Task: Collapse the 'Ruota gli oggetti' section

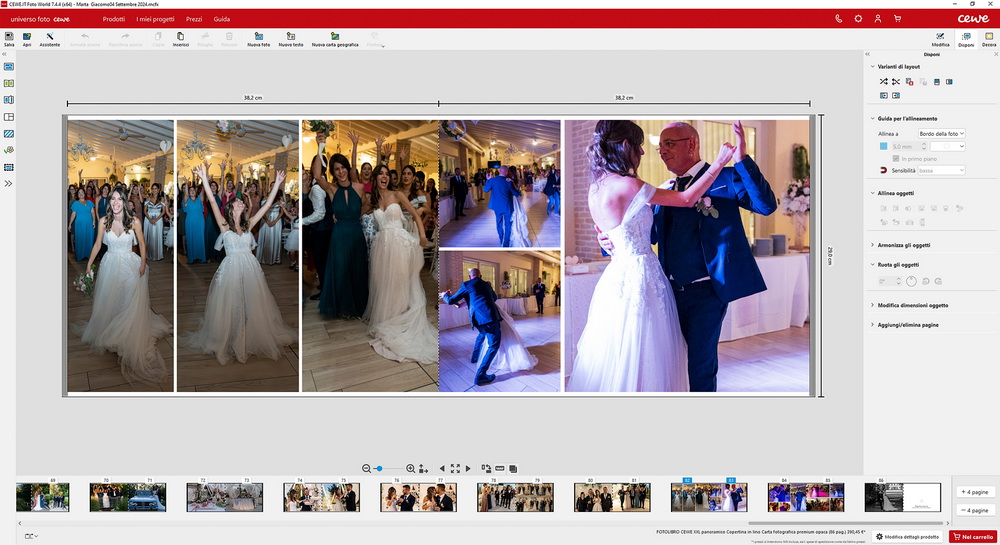Action: [872, 265]
